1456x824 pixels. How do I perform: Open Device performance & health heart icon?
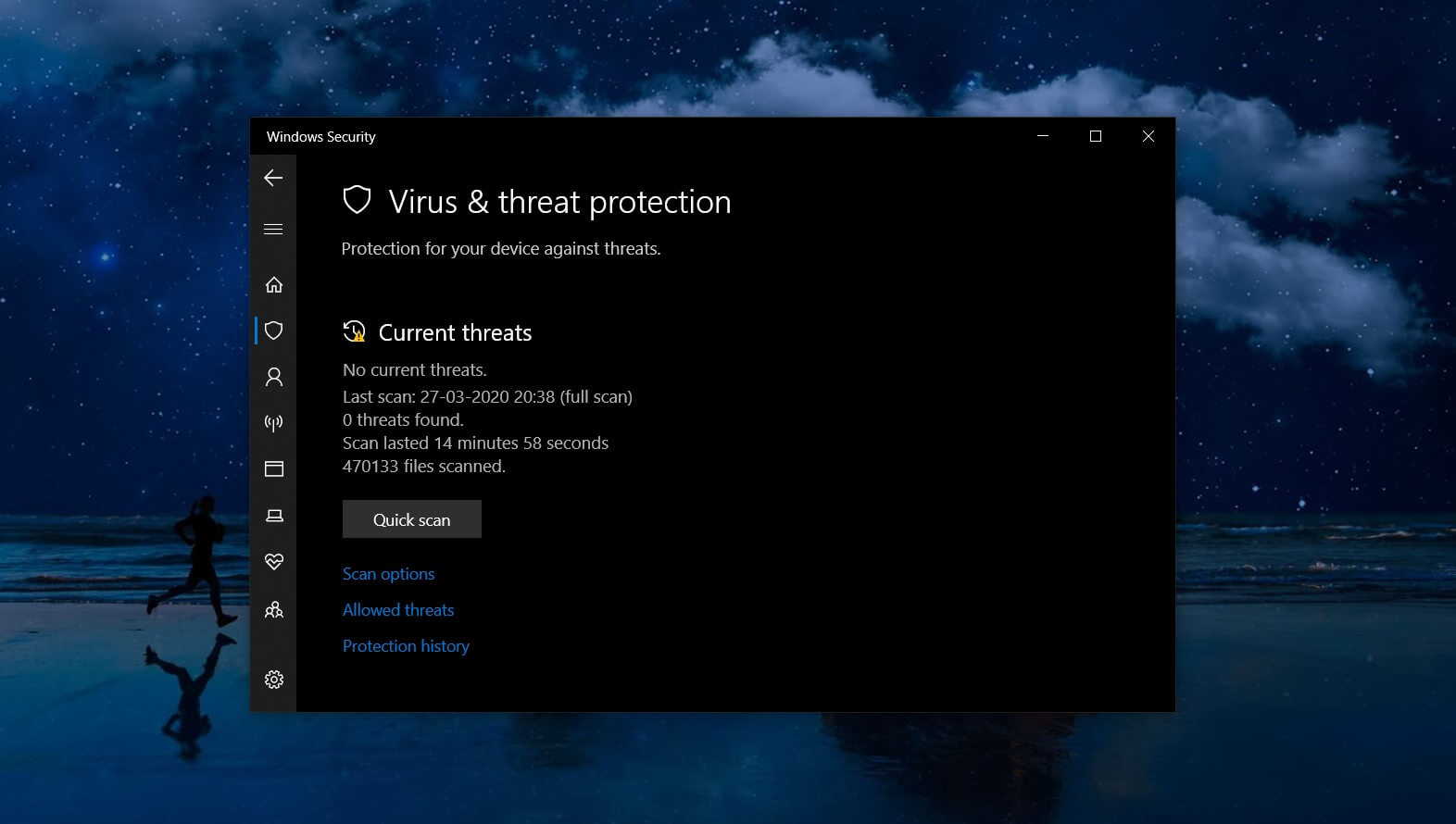click(x=274, y=562)
